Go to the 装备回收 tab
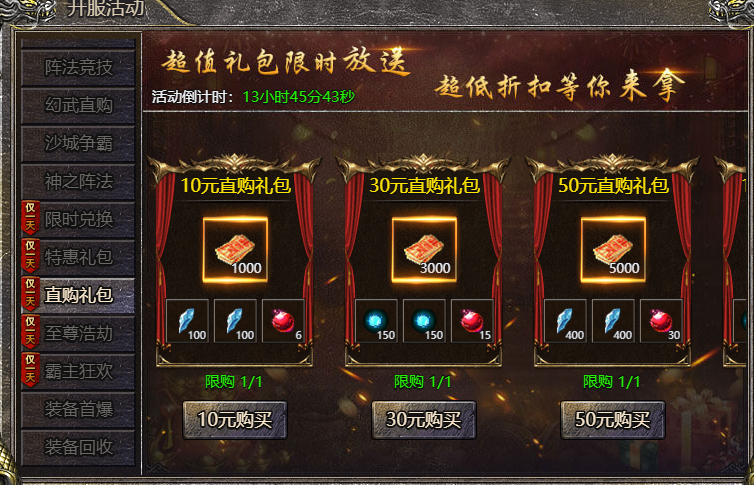The width and height of the screenshot is (754, 485). coord(78,447)
